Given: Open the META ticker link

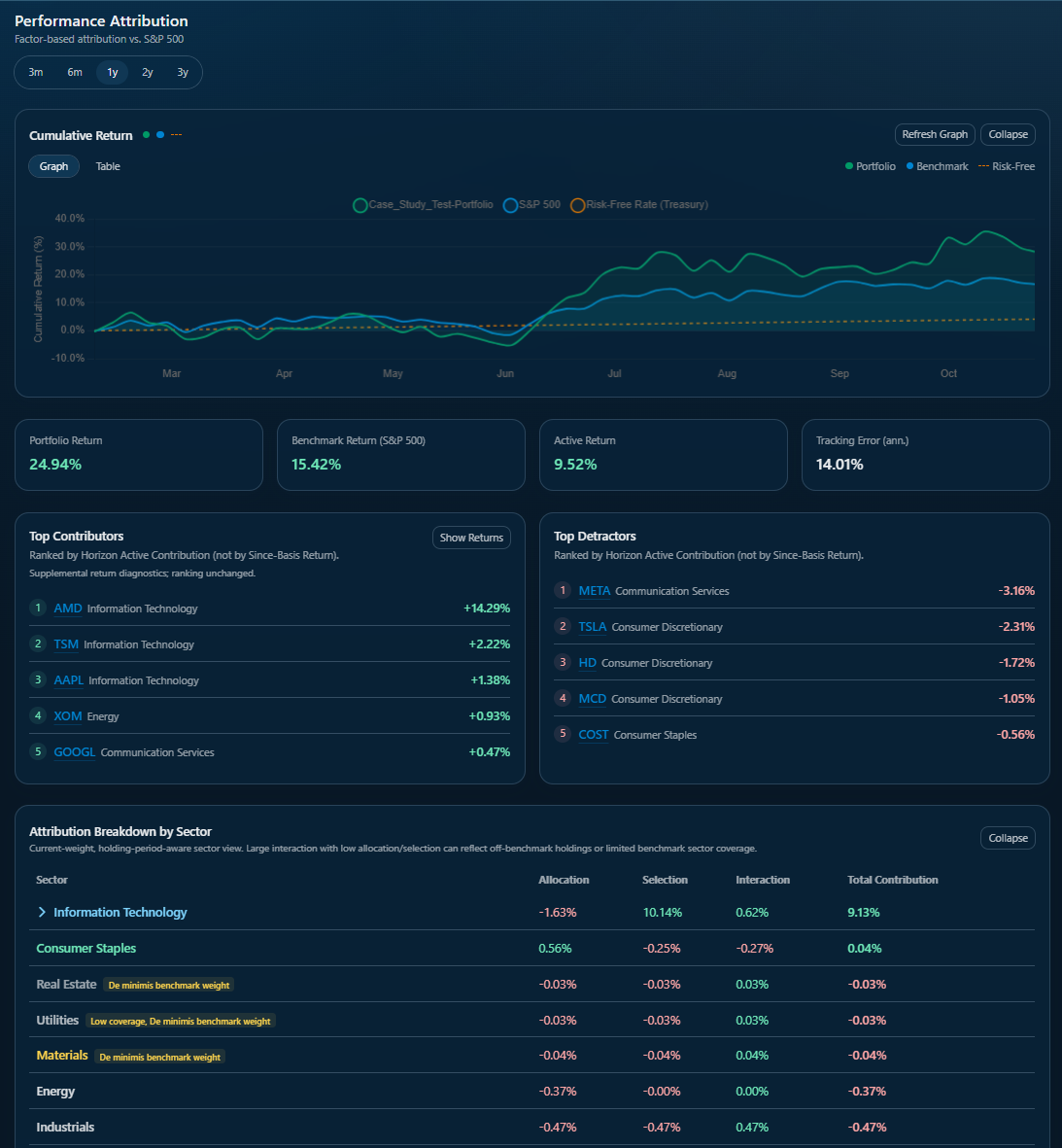Looking at the screenshot, I should (595, 591).
